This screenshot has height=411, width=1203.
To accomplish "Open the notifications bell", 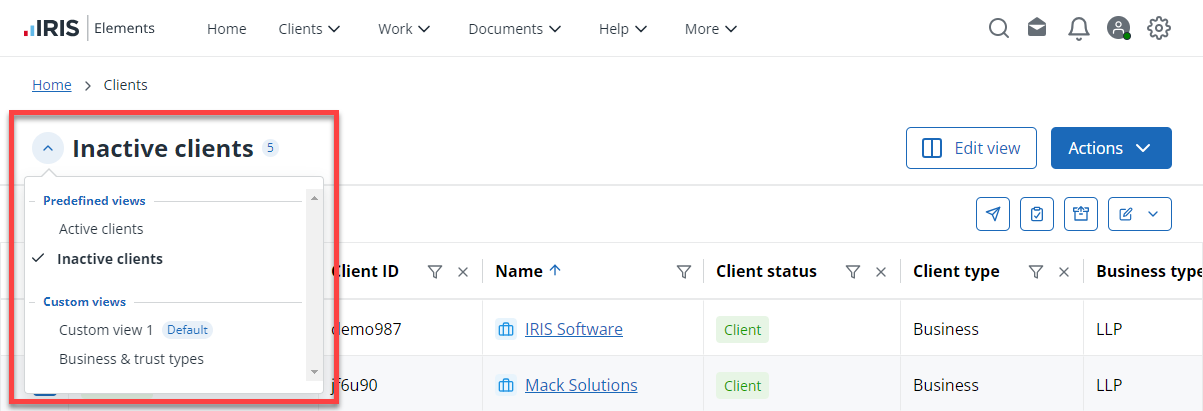I will (1078, 29).
